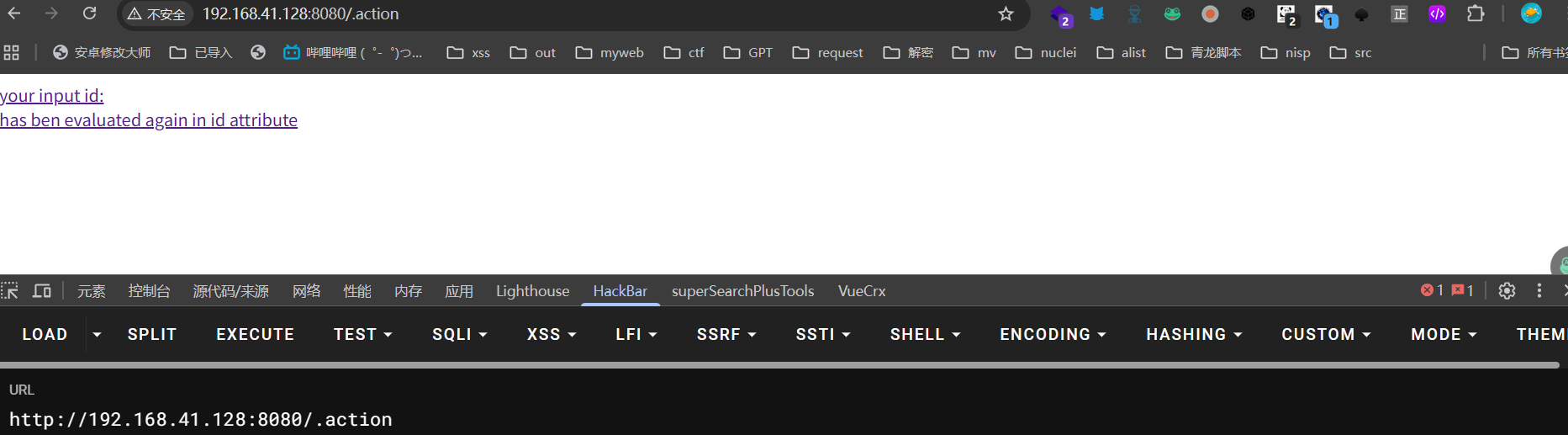Open DevTools settings gear icon
Viewport: 1568px width, 435px height.
(x=1507, y=290)
